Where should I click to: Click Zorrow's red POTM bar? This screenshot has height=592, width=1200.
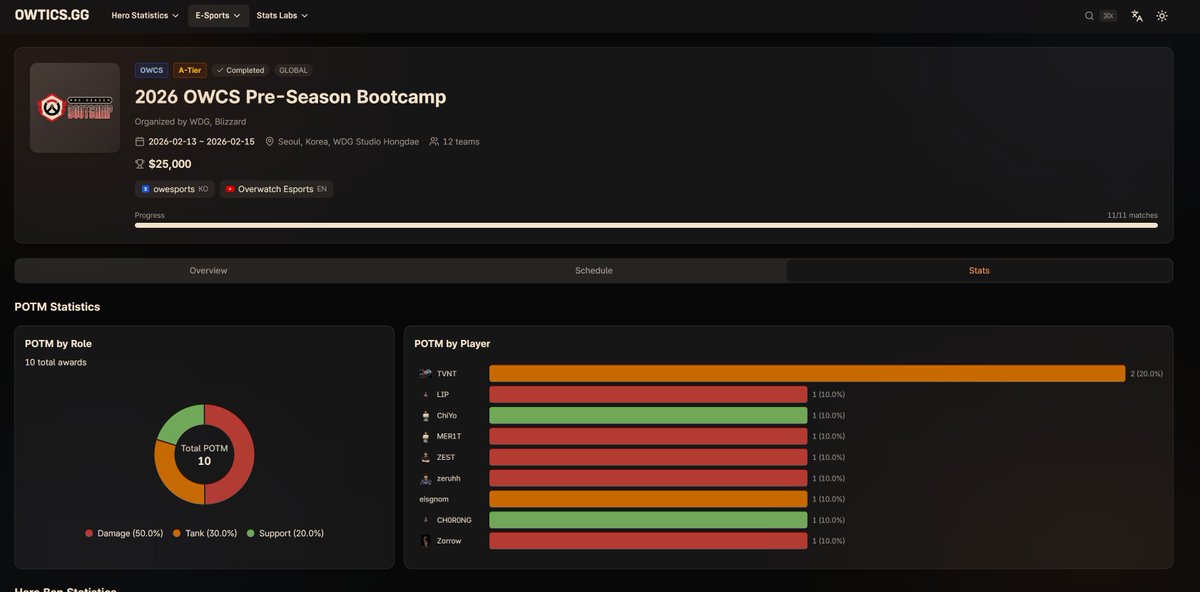pyautogui.click(x=648, y=541)
